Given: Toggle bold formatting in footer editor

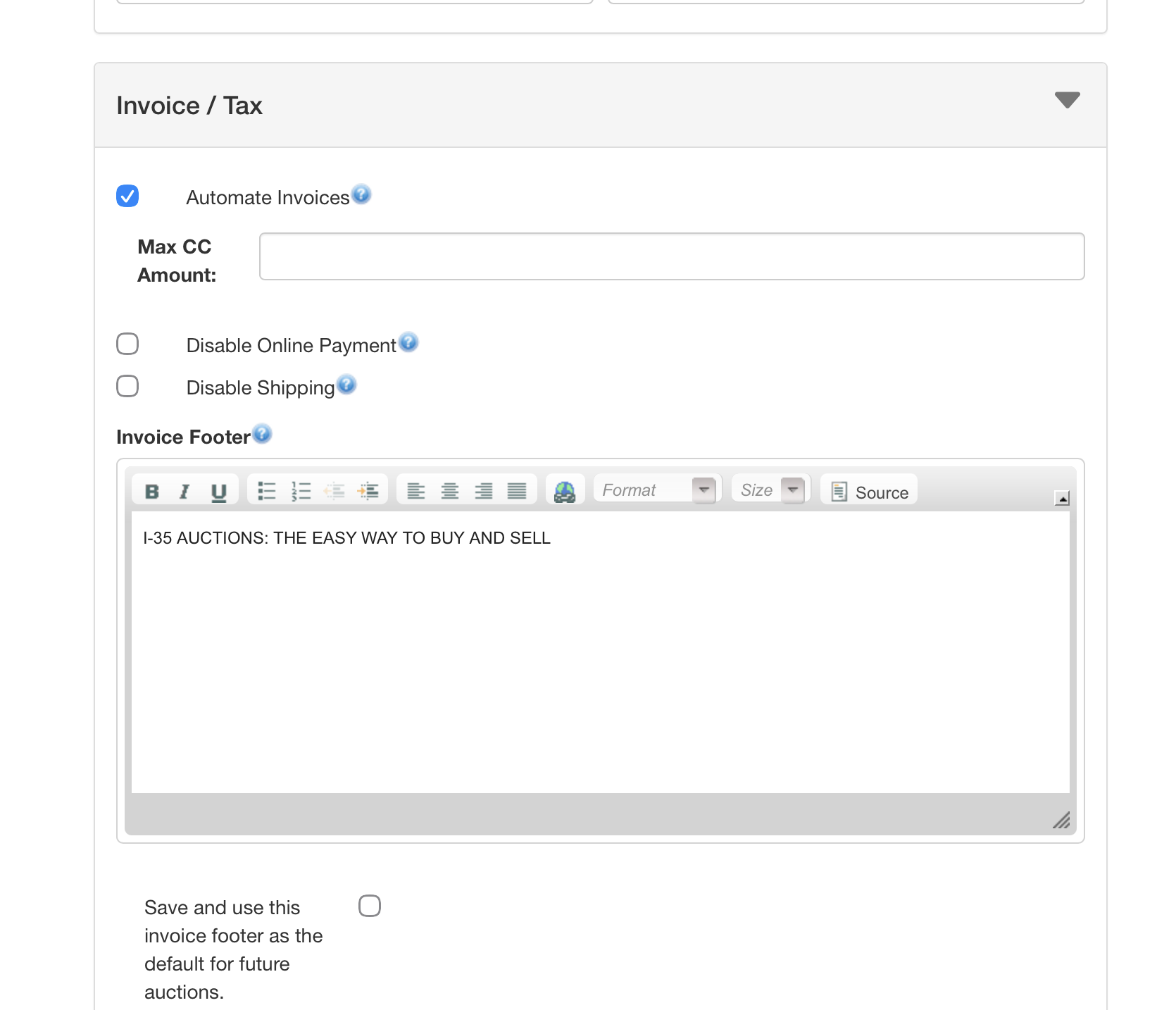Looking at the screenshot, I should click(151, 491).
